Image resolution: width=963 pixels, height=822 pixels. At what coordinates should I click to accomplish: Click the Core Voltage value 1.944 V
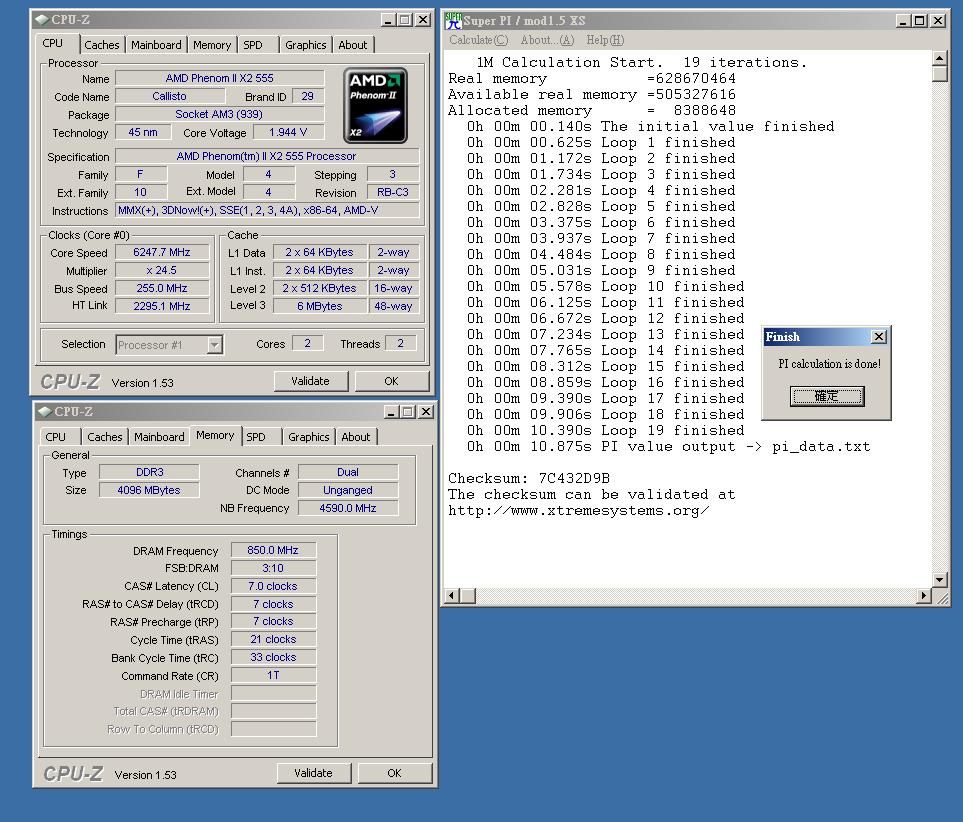tap(288, 133)
